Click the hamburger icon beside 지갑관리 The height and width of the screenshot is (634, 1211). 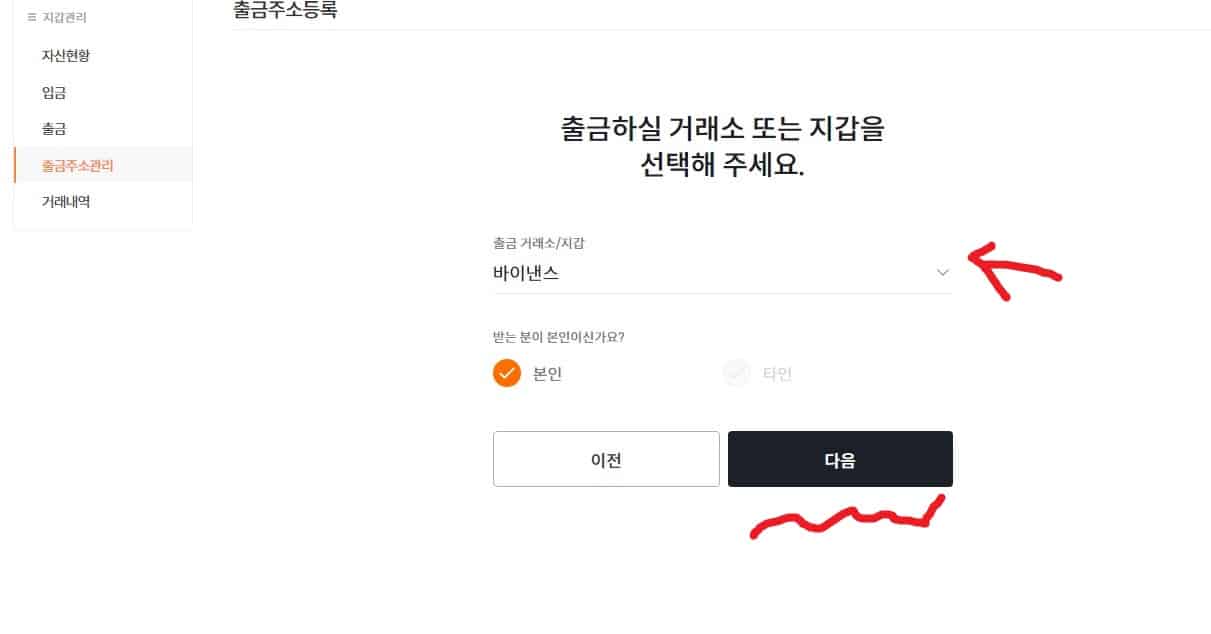coord(32,17)
